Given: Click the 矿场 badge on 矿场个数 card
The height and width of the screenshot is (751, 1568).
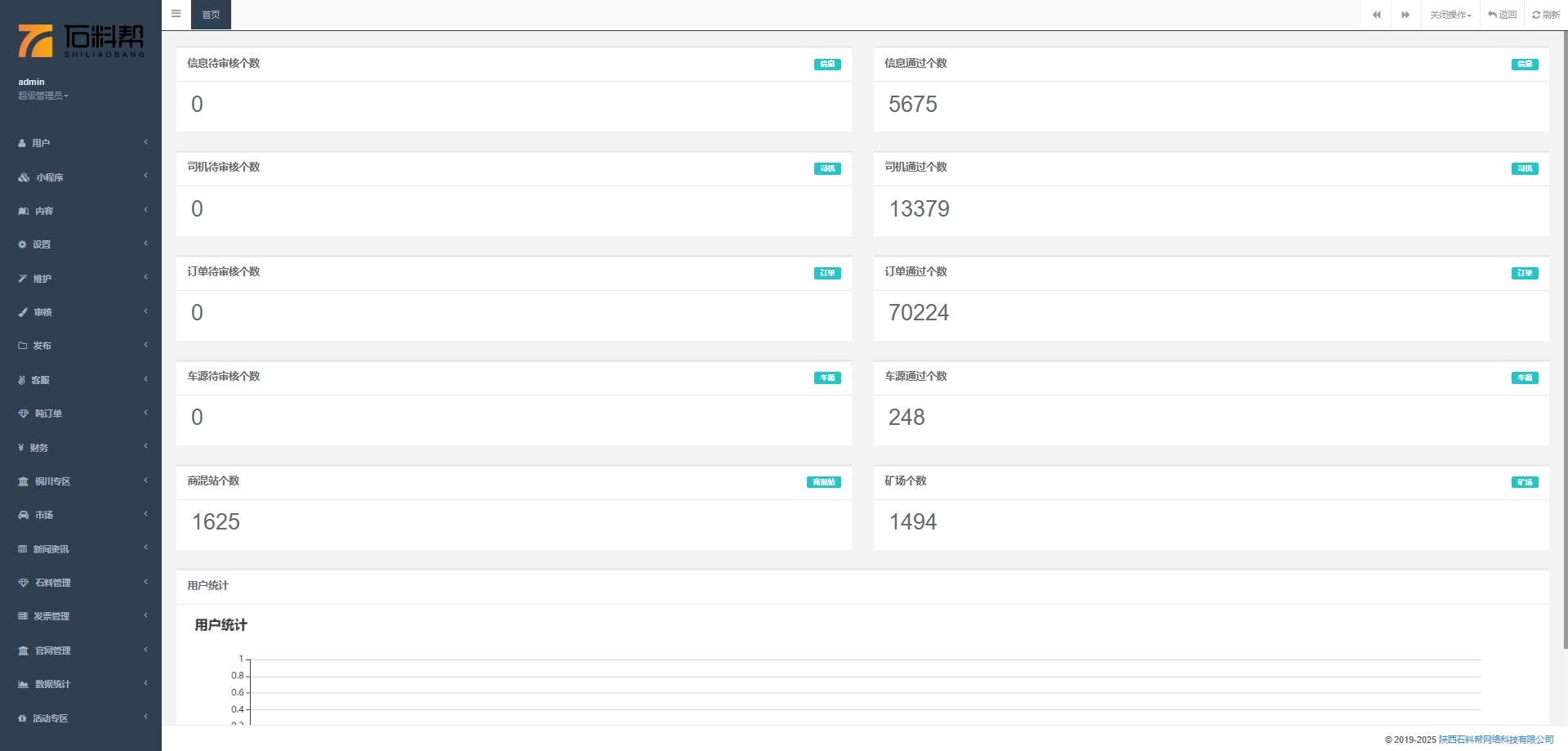Looking at the screenshot, I should [x=1525, y=482].
